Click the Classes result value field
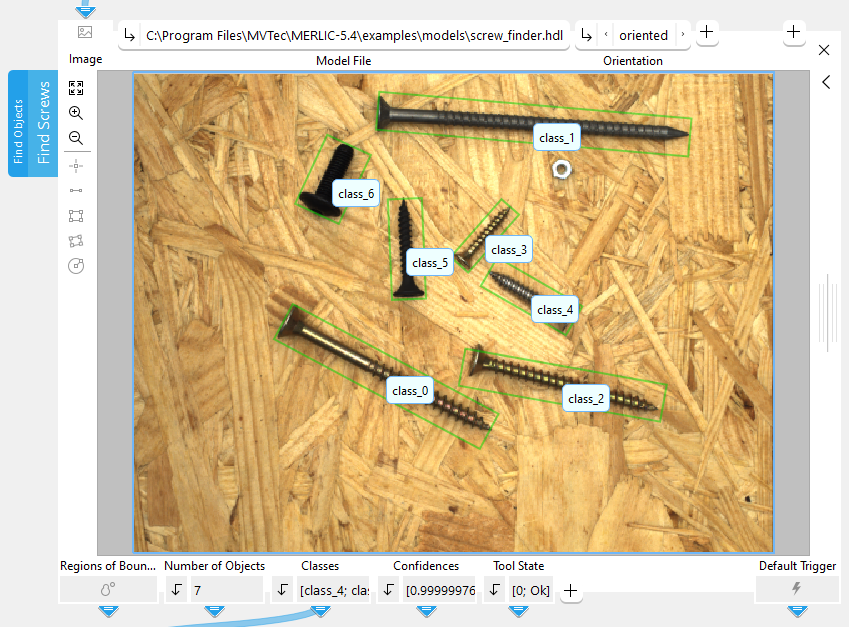This screenshot has width=849, height=627. (334, 590)
